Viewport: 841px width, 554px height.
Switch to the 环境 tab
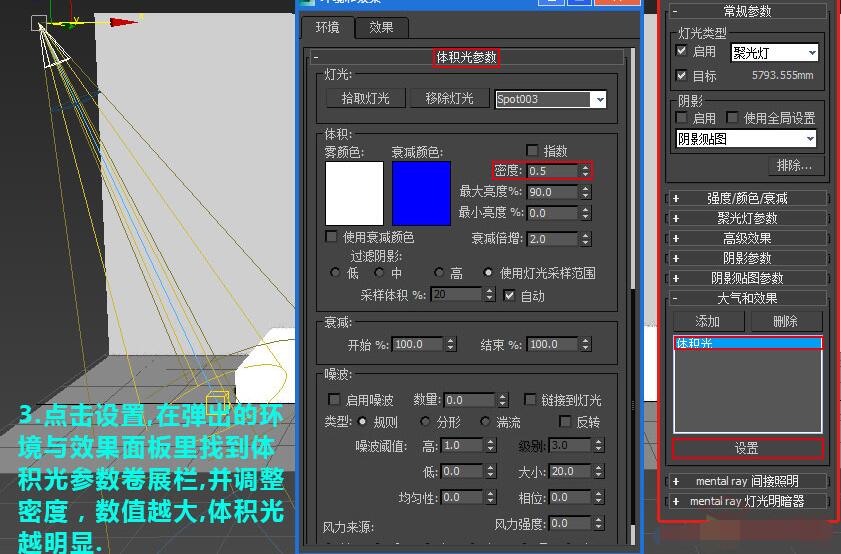327,27
